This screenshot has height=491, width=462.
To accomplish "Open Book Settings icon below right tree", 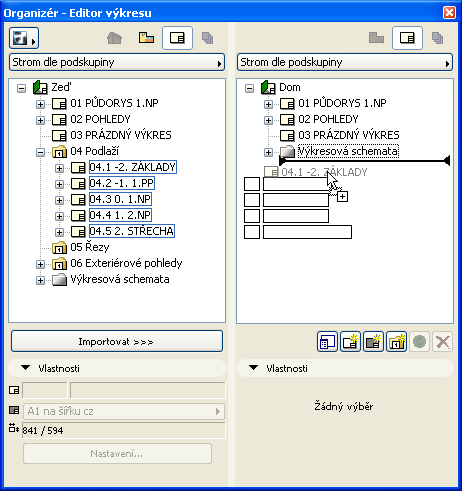I will pyautogui.click(x=327, y=342).
